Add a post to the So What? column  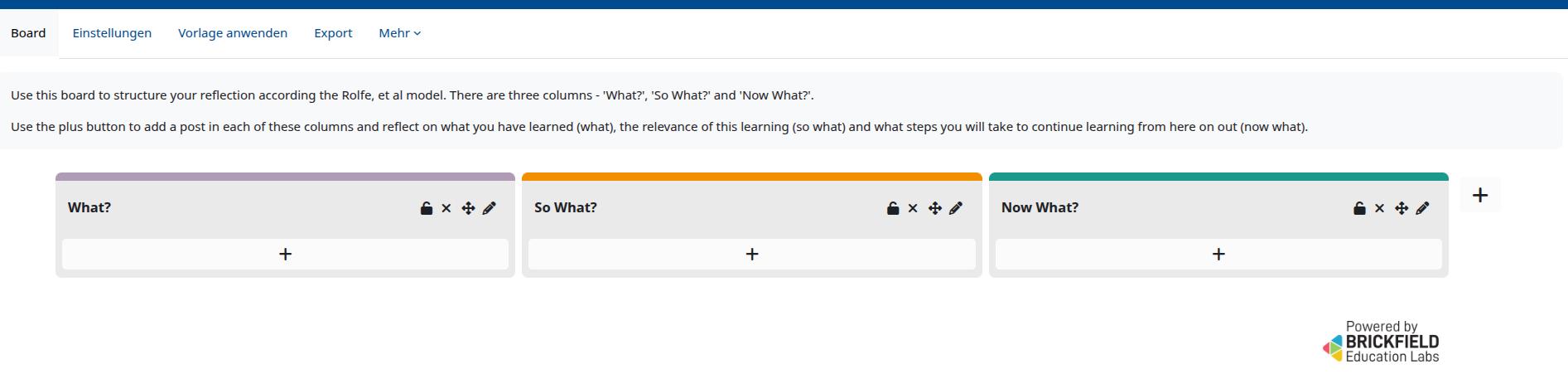tap(751, 255)
